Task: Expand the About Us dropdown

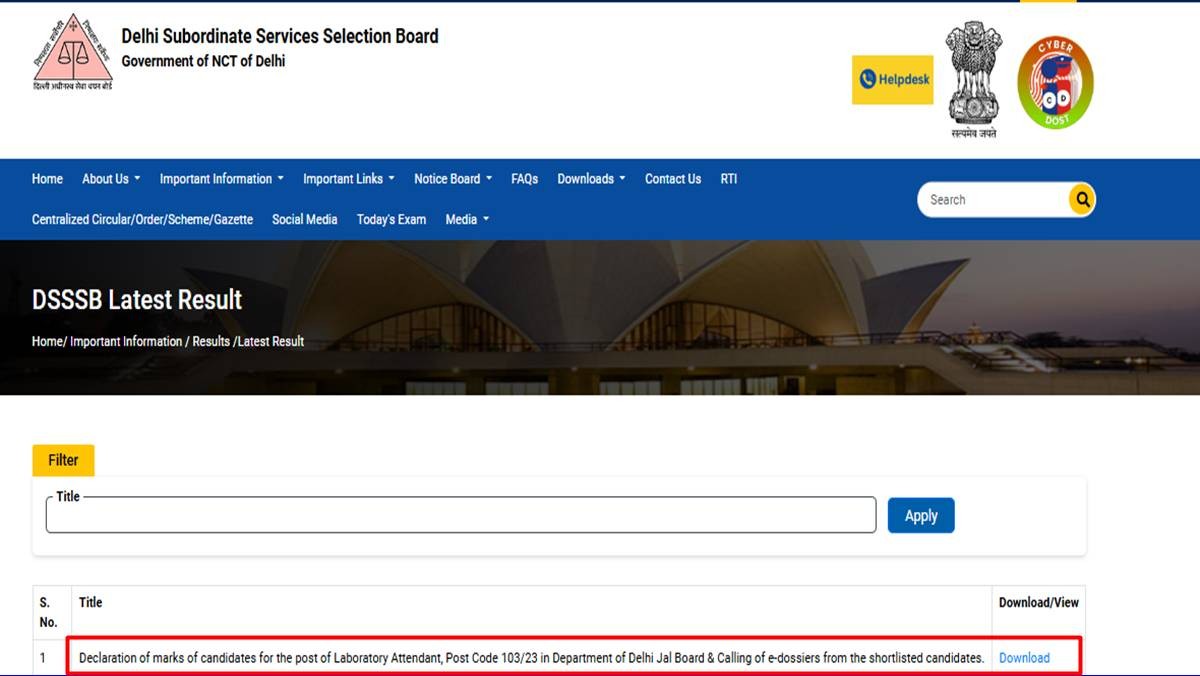Action: pyautogui.click(x=111, y=179)
